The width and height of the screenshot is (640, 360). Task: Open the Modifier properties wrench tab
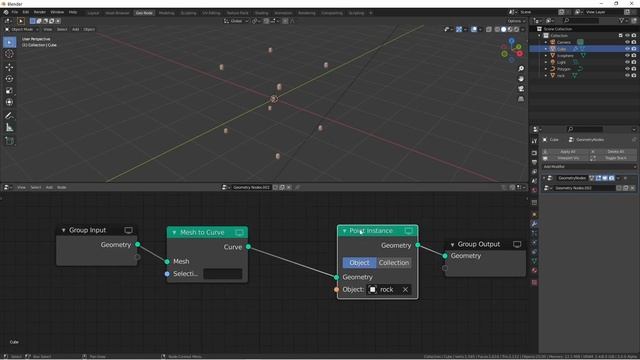[x=534, y=224]
